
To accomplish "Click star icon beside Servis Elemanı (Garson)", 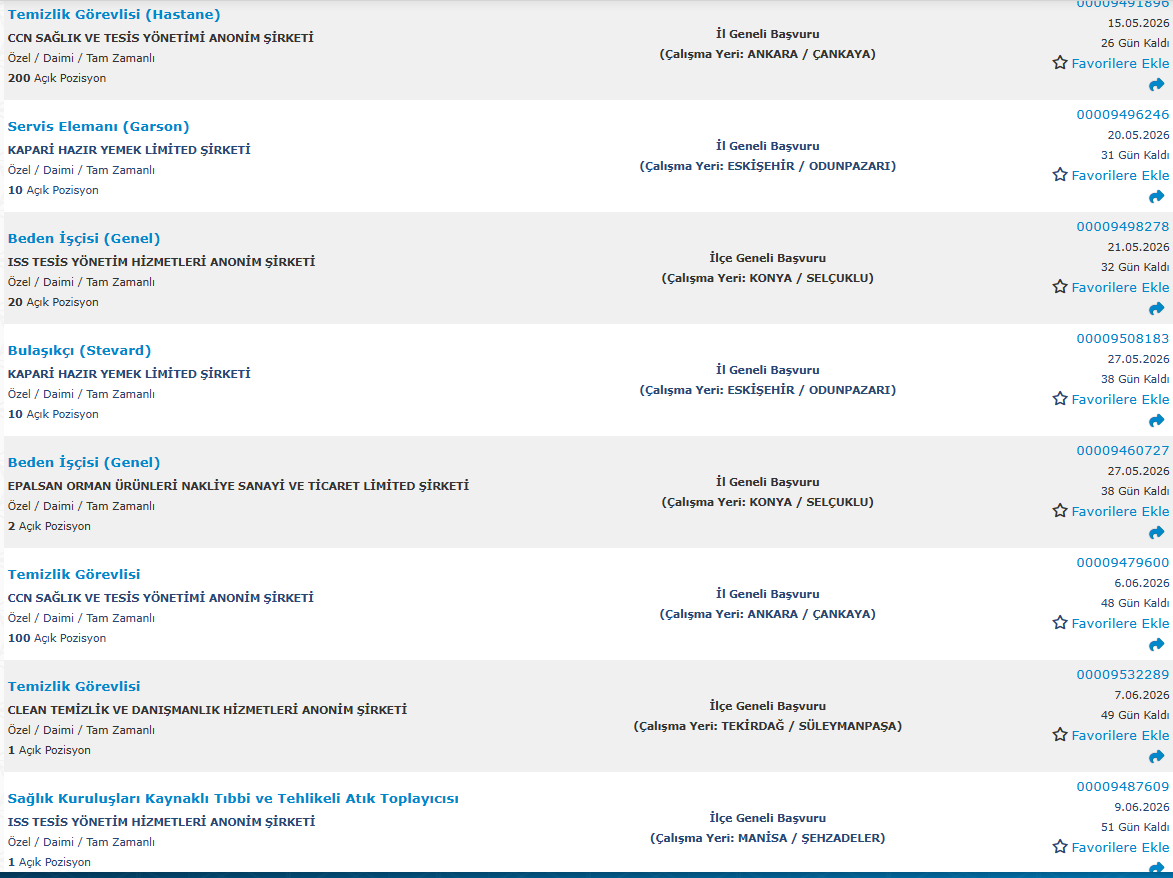I will [1060, 175].
